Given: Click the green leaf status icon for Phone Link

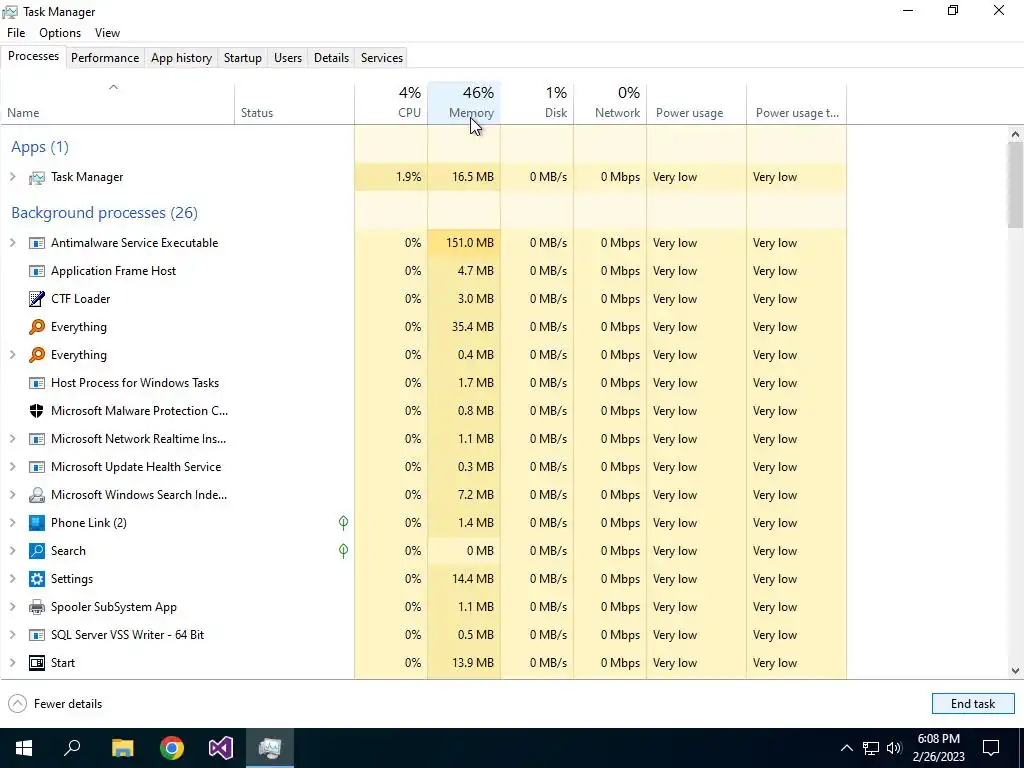Looking at the screenshot, I should point(344,522).
